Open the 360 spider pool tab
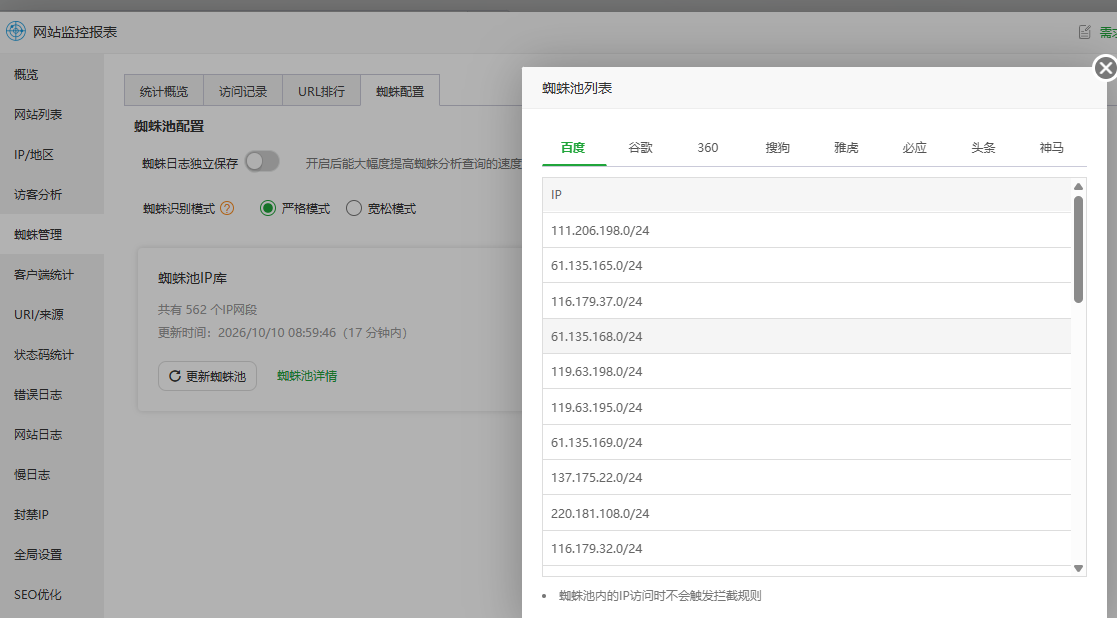1117x618 pixels. [707, 147]
